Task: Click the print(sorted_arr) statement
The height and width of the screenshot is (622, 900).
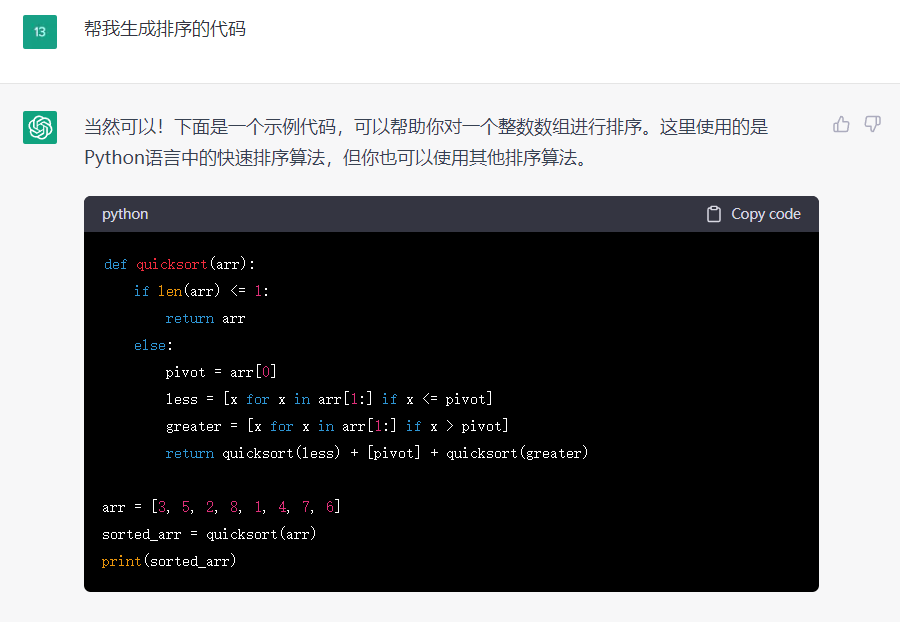Action: [169, 561]
